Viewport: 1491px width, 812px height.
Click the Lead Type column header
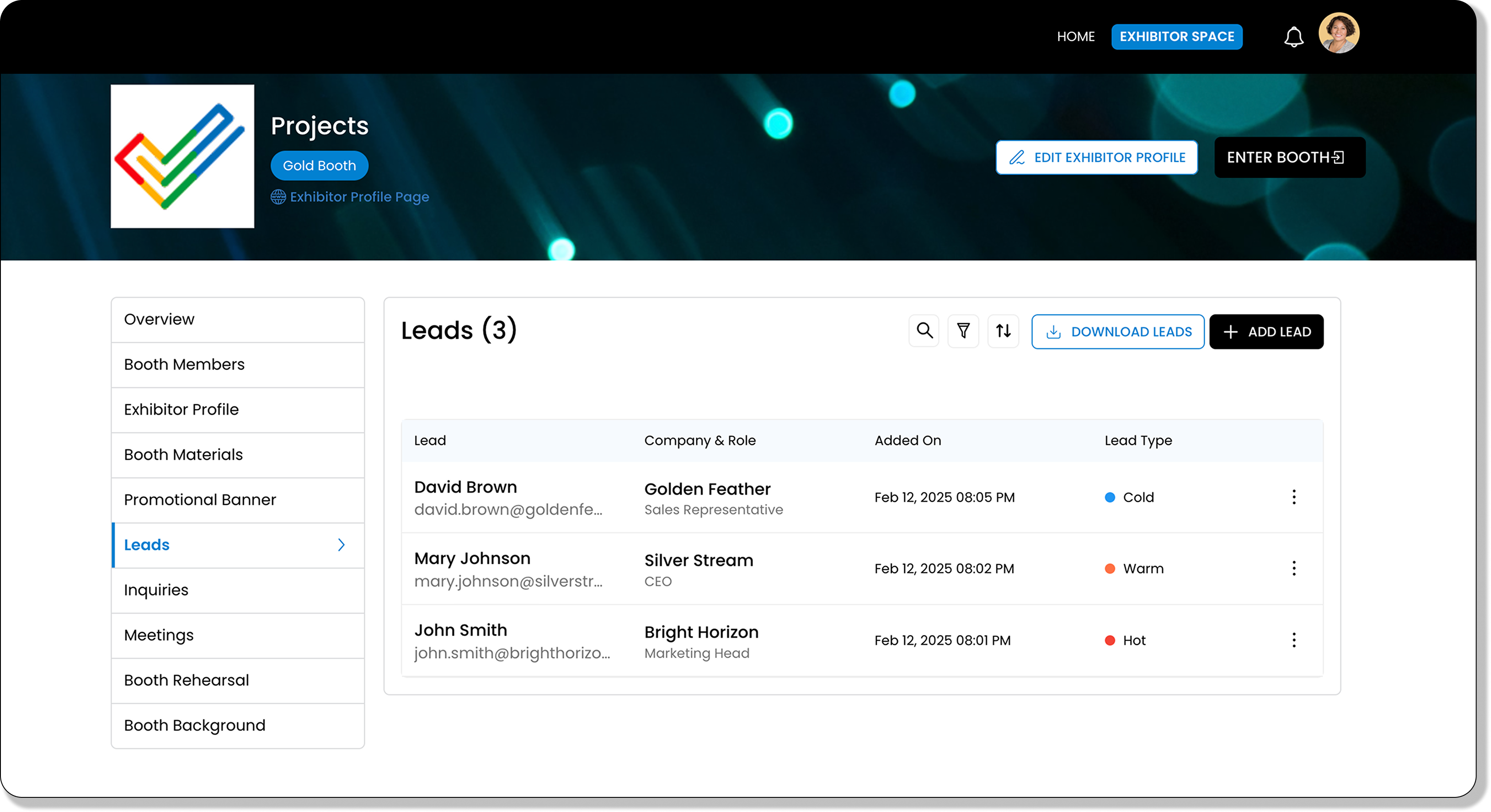click(1138, 441)
